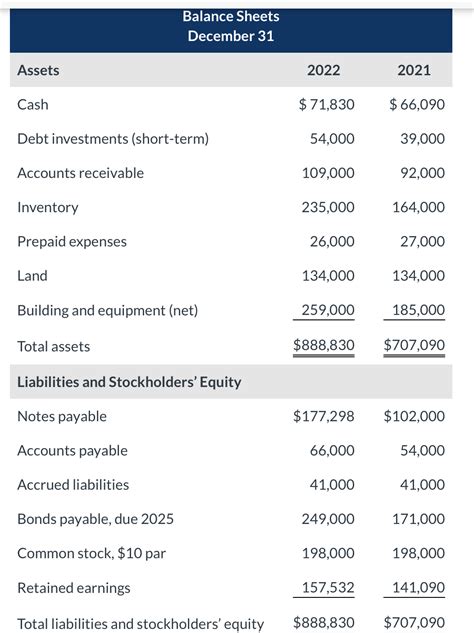Click Accounts receivable 2022 amount 109,000
Viewport: 474px width, 633px height.
click(x=328, y=173)
